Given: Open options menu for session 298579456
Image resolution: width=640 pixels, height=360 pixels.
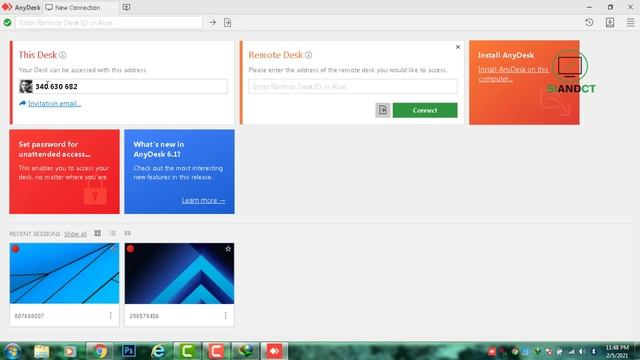Looking at the screenshot, I should pos(225,316).
